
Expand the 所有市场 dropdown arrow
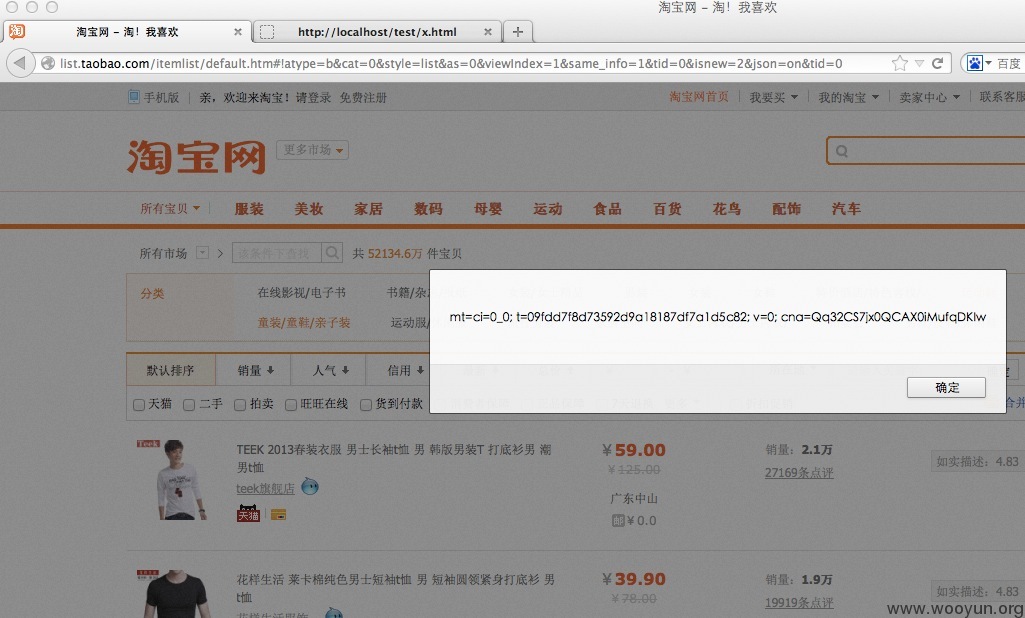[x=203, y=252]
